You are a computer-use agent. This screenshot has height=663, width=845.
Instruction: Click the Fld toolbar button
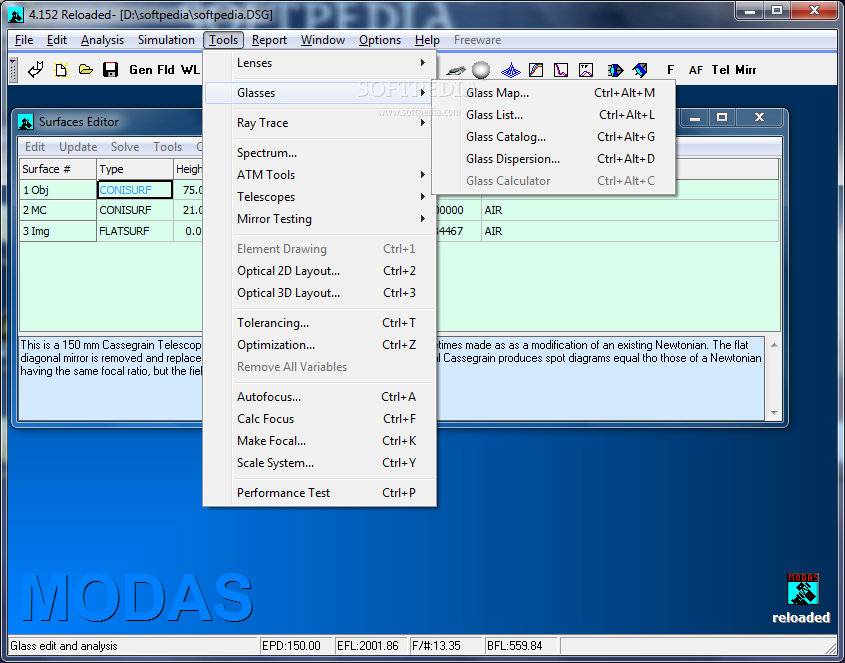pyautogui.click(x=166, y=70)
